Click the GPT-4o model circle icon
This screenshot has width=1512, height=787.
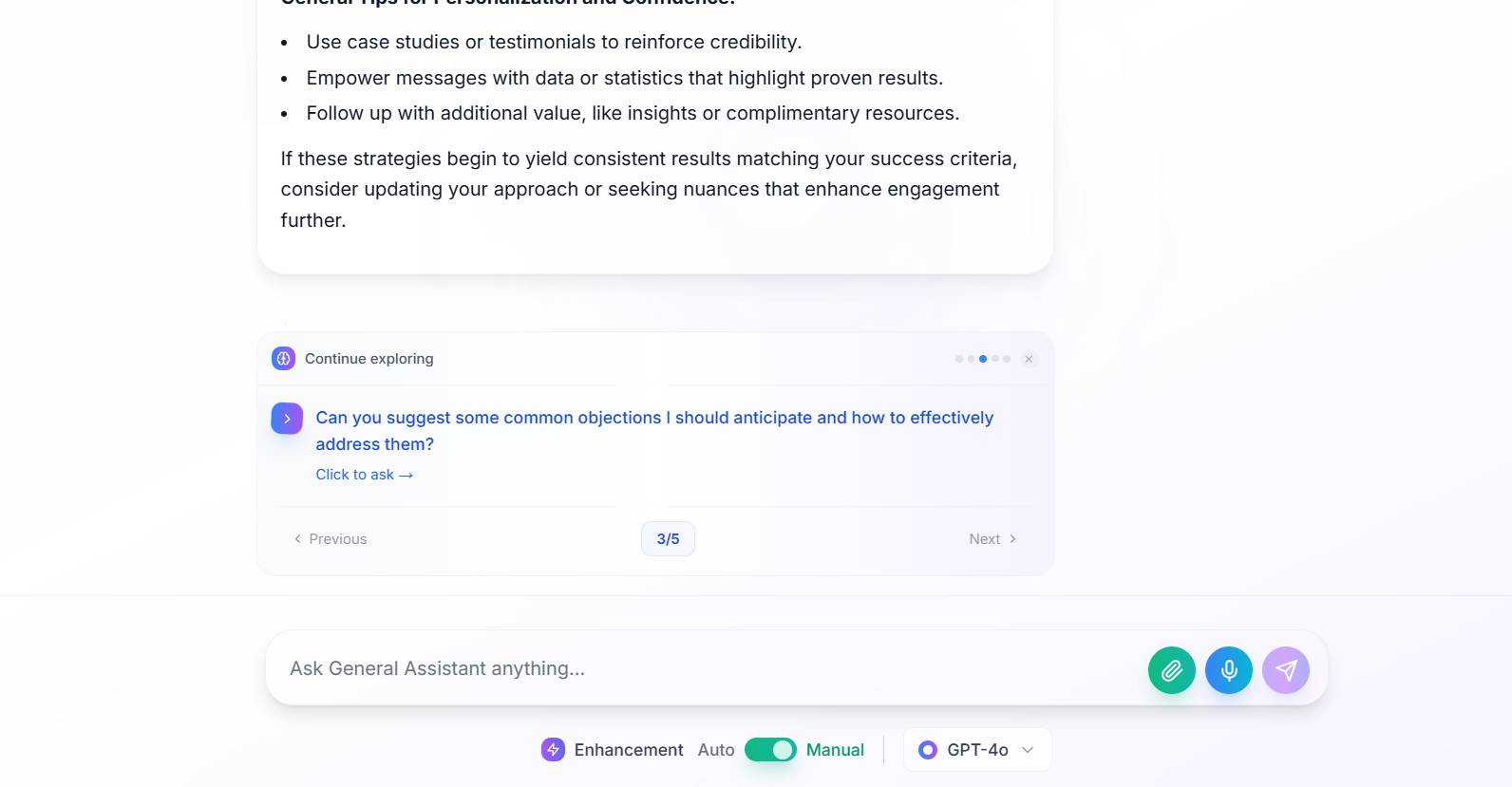(928, 750)
